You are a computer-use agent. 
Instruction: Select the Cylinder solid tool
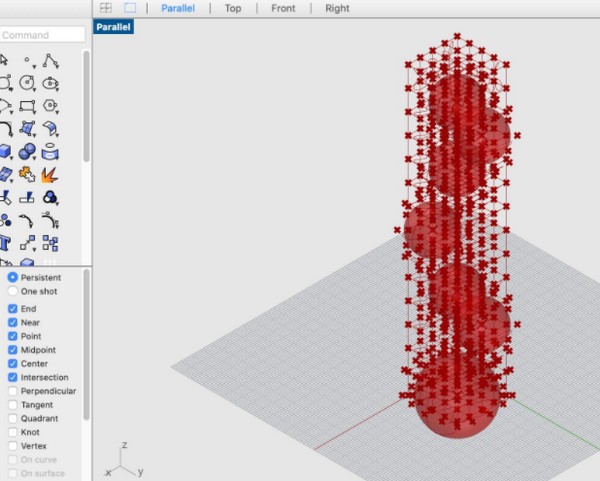pos(49,151)
